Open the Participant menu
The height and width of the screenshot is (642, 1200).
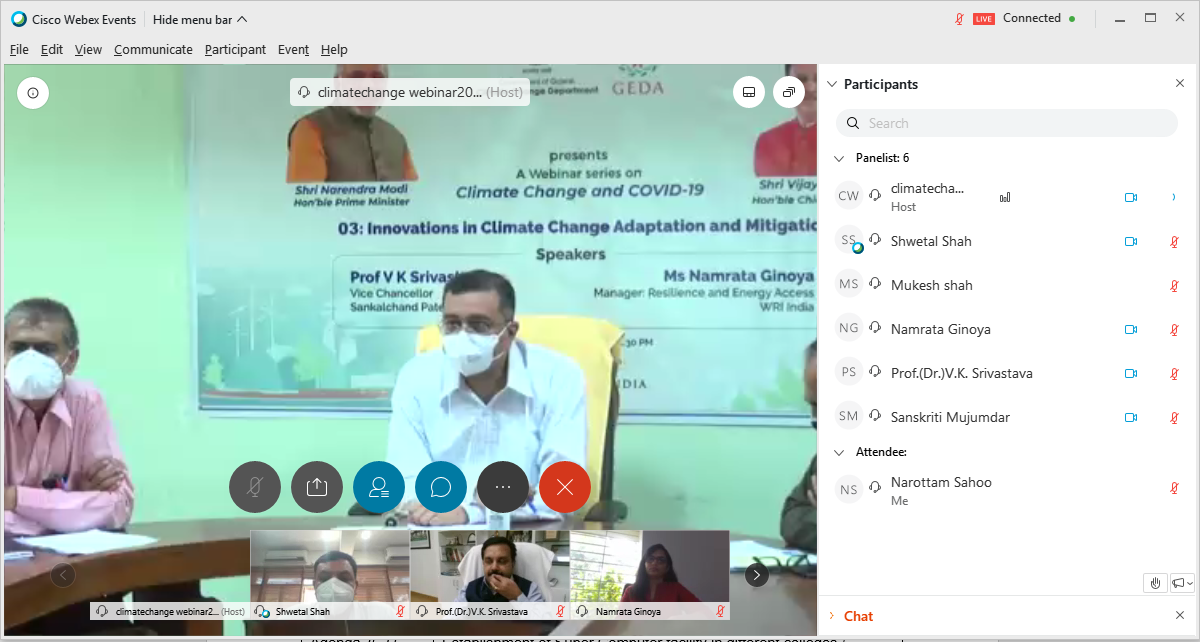pos(235,49)
